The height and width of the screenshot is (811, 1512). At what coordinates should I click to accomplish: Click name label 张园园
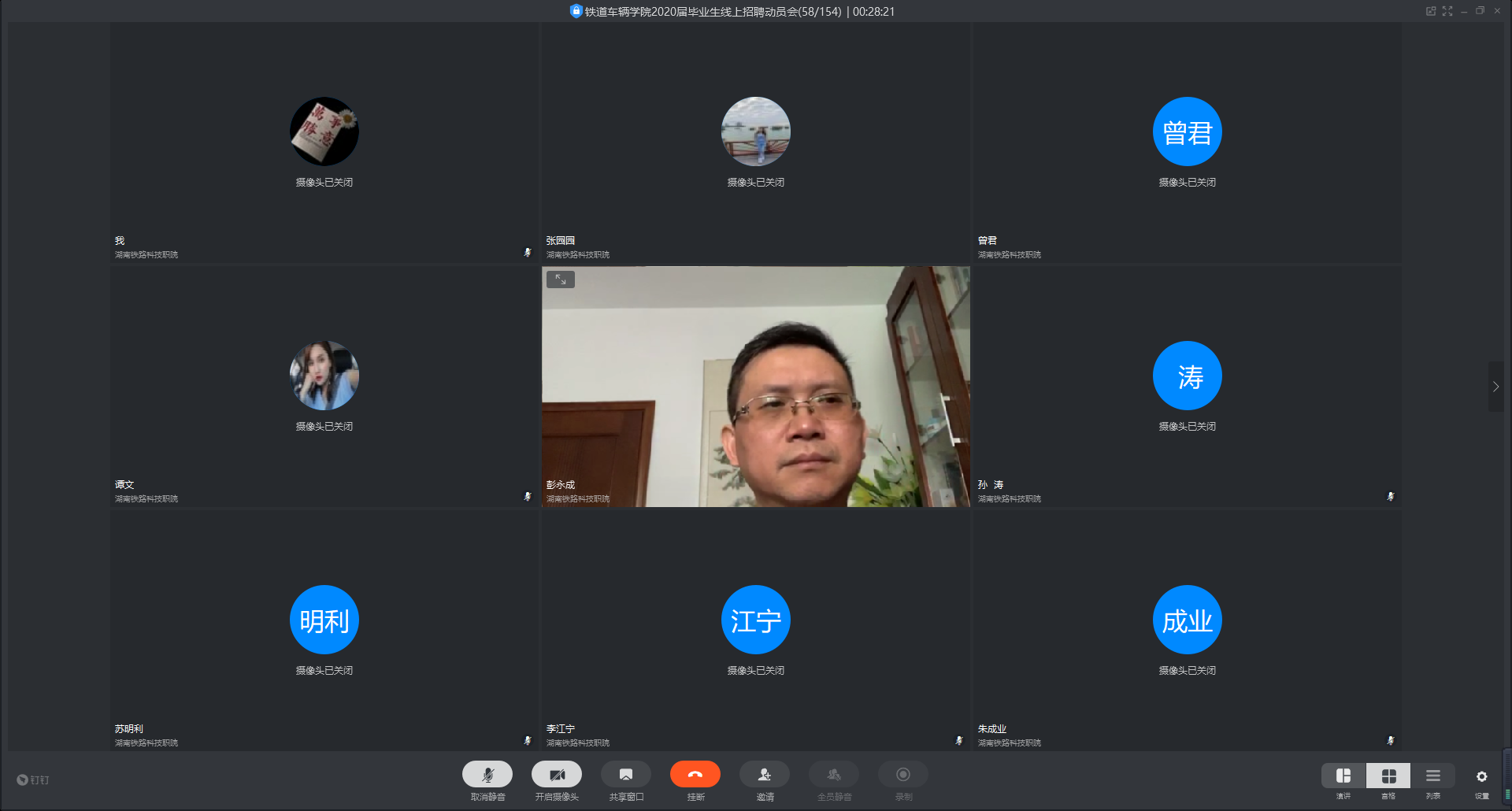click(x=561, y=240)
